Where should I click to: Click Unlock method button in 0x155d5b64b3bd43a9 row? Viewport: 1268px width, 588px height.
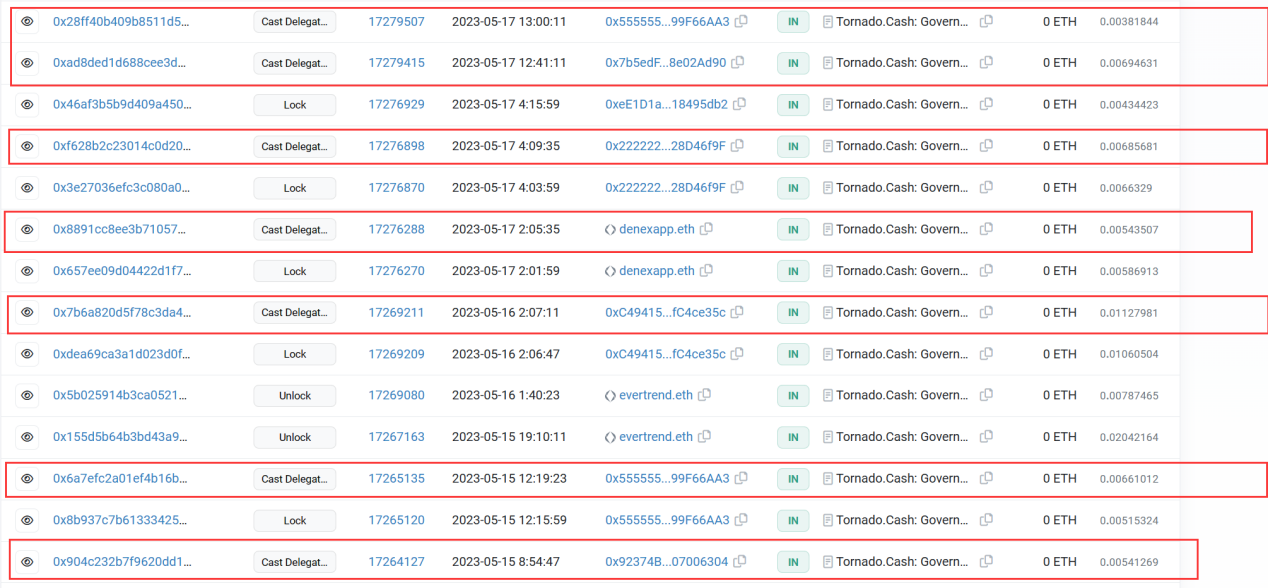tap(294, 437)
